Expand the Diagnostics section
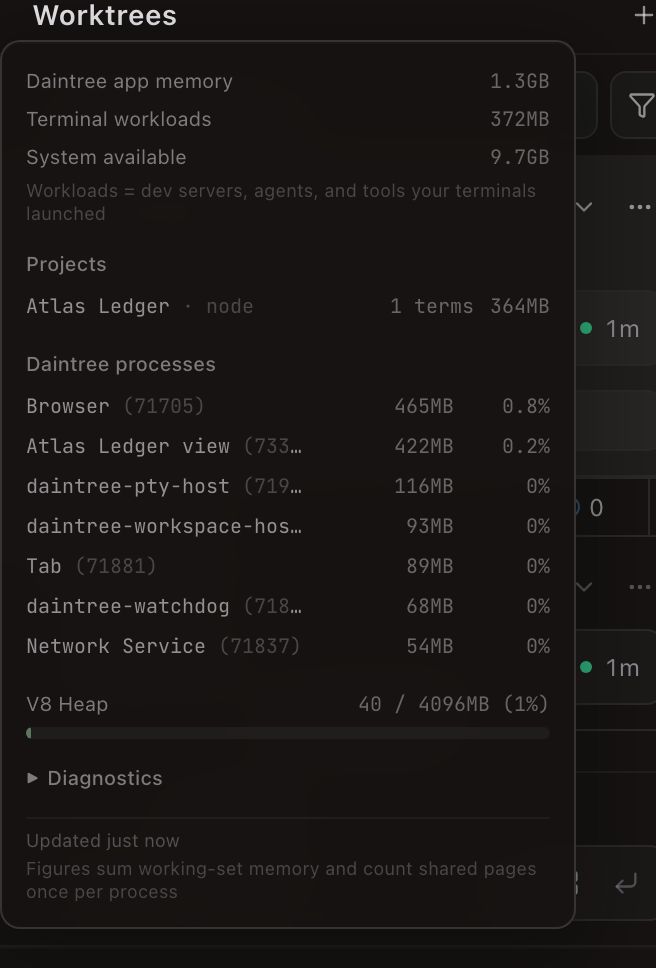Viewport: 656px width, 968px height. point(94,778)
